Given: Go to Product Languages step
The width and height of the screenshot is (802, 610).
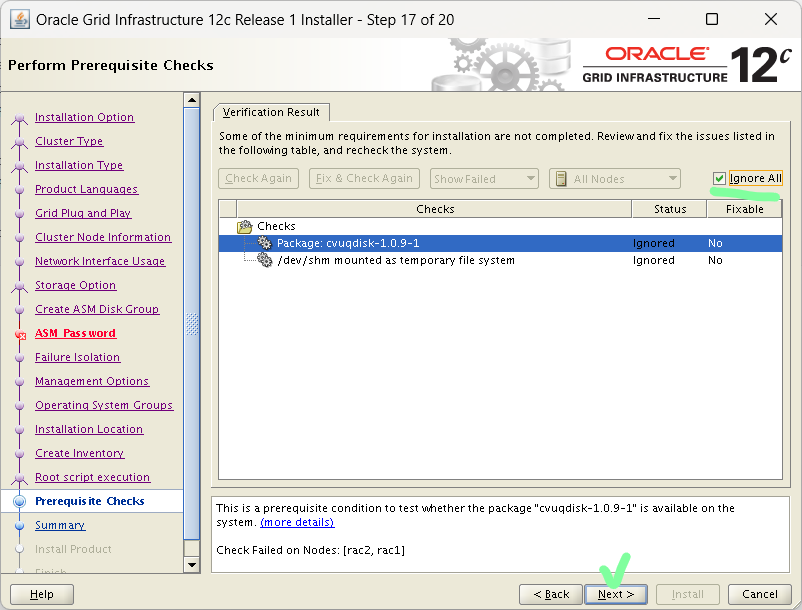Looking at the screenshot, I should click(86, 189).
